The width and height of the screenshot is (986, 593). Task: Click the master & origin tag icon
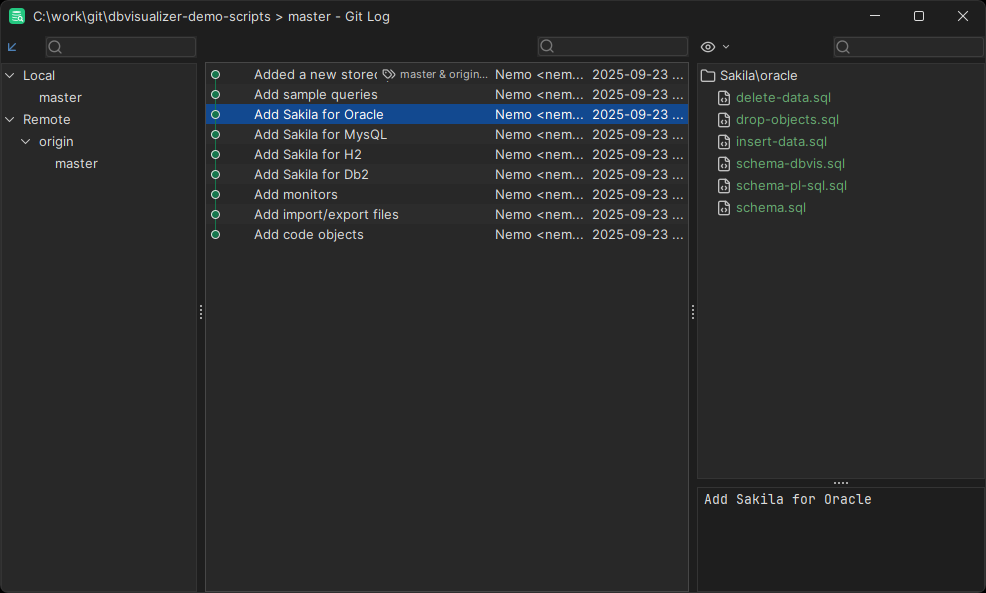coord(389,74)
